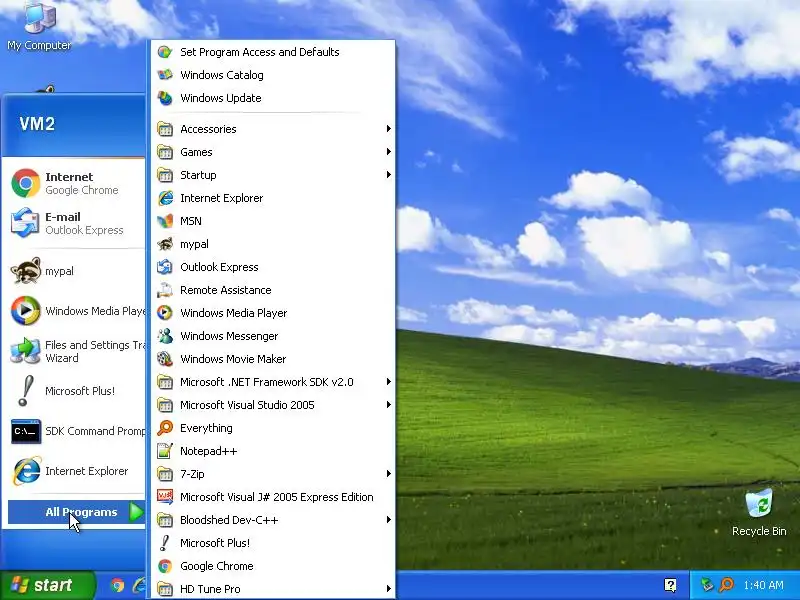The image size is (800, 600).
Task: Open the Games menu entry
Action: click(x=273, y=152)
